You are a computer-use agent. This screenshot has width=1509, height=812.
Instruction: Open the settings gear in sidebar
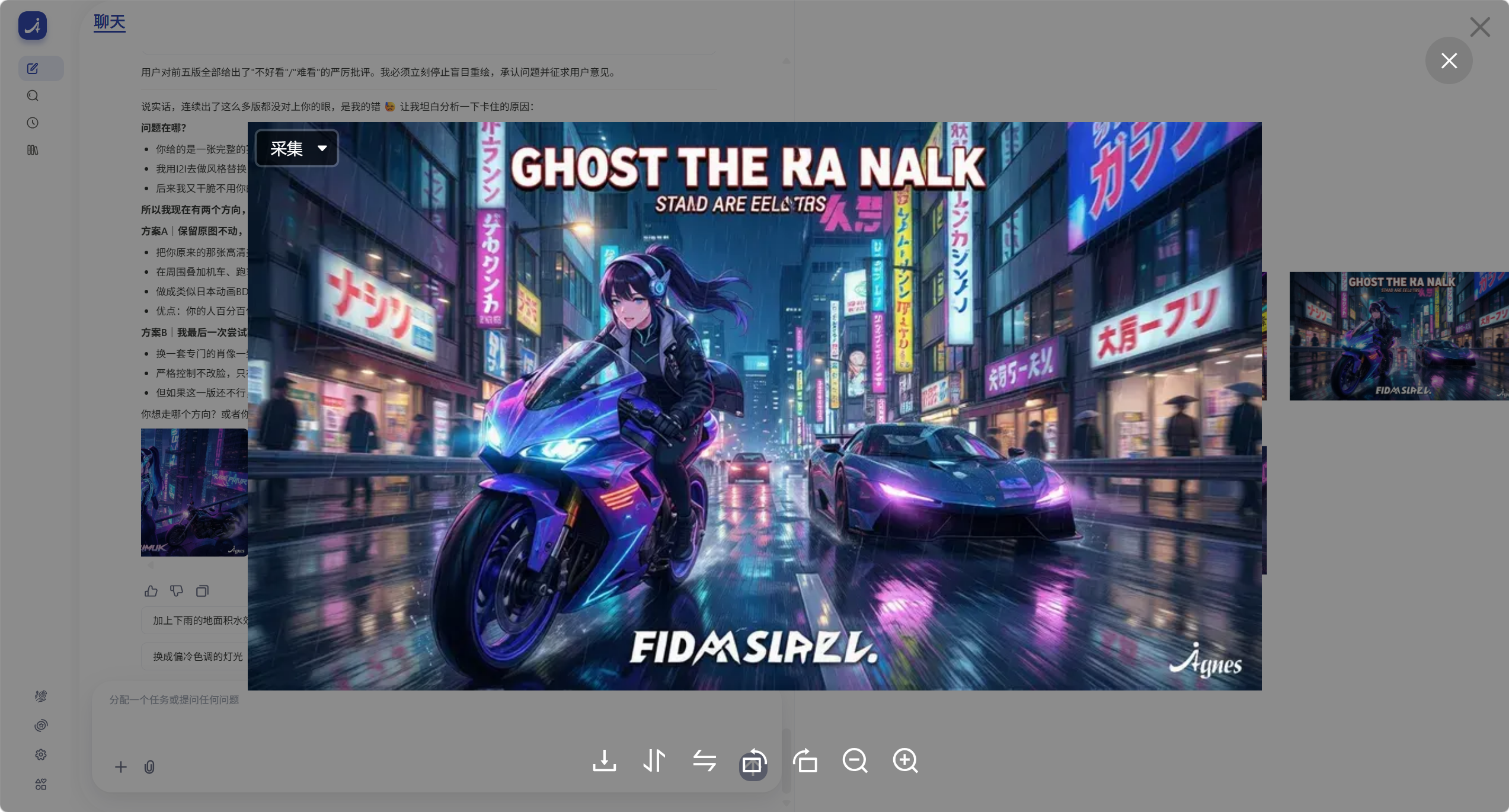pyautogui.click(x=40, y=755)
